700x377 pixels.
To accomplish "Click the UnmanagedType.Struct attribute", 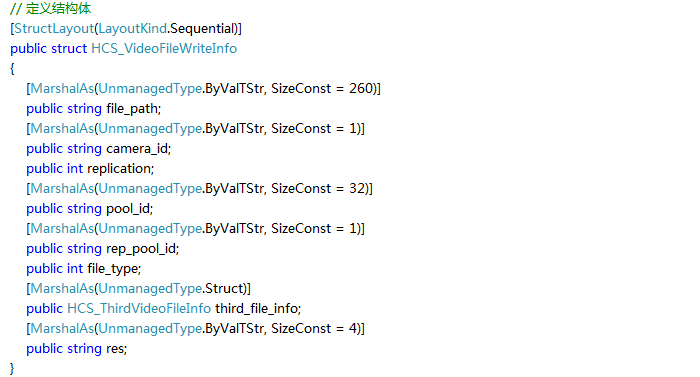I will 172,289.
